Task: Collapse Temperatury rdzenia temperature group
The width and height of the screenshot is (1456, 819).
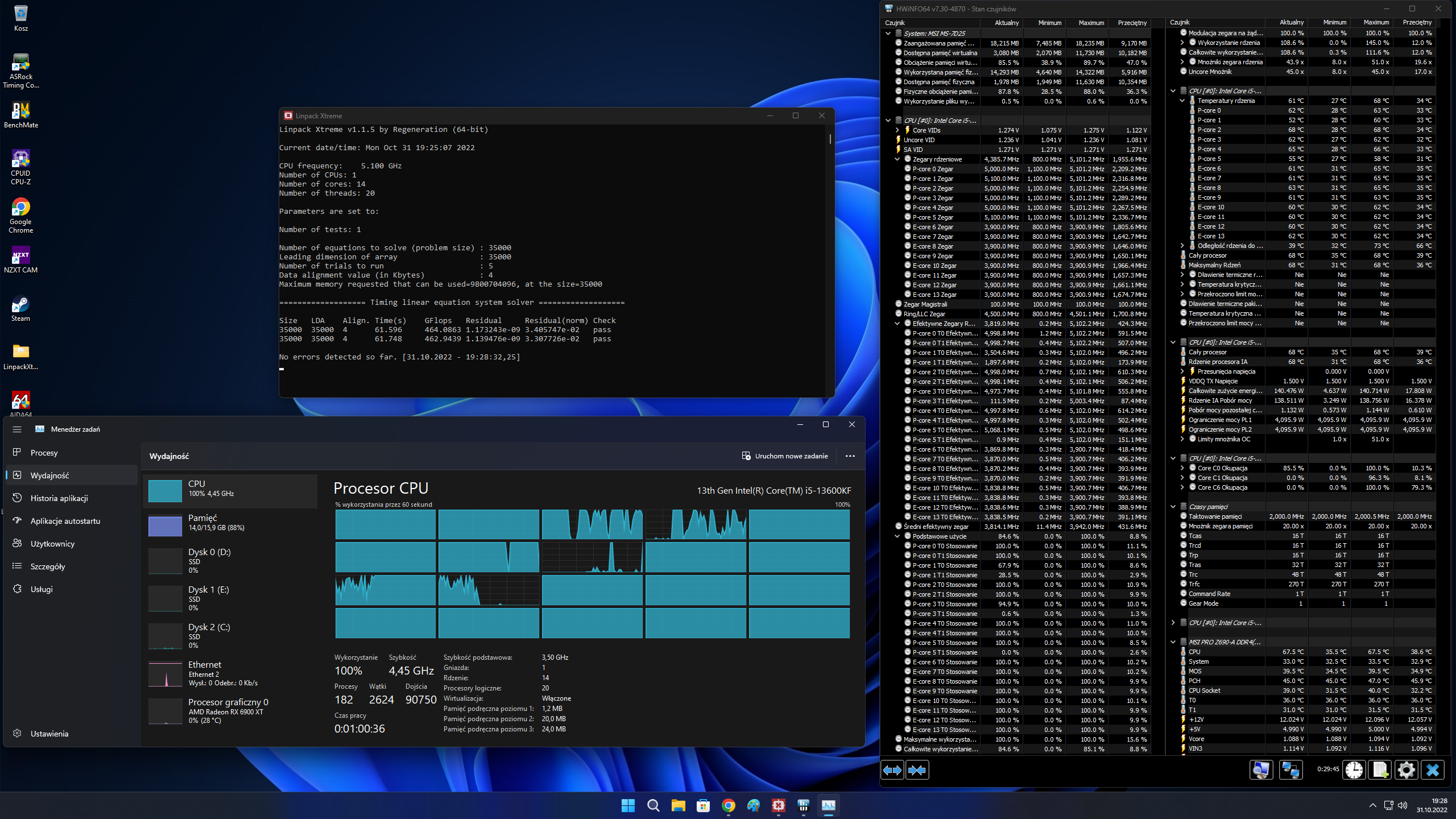Action: 1182,101
